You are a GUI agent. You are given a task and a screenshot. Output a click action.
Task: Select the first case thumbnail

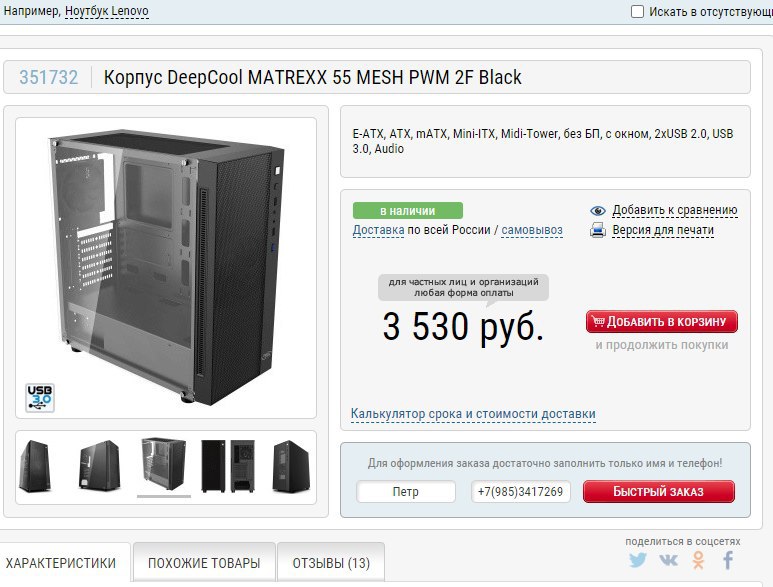pos(35,466)
